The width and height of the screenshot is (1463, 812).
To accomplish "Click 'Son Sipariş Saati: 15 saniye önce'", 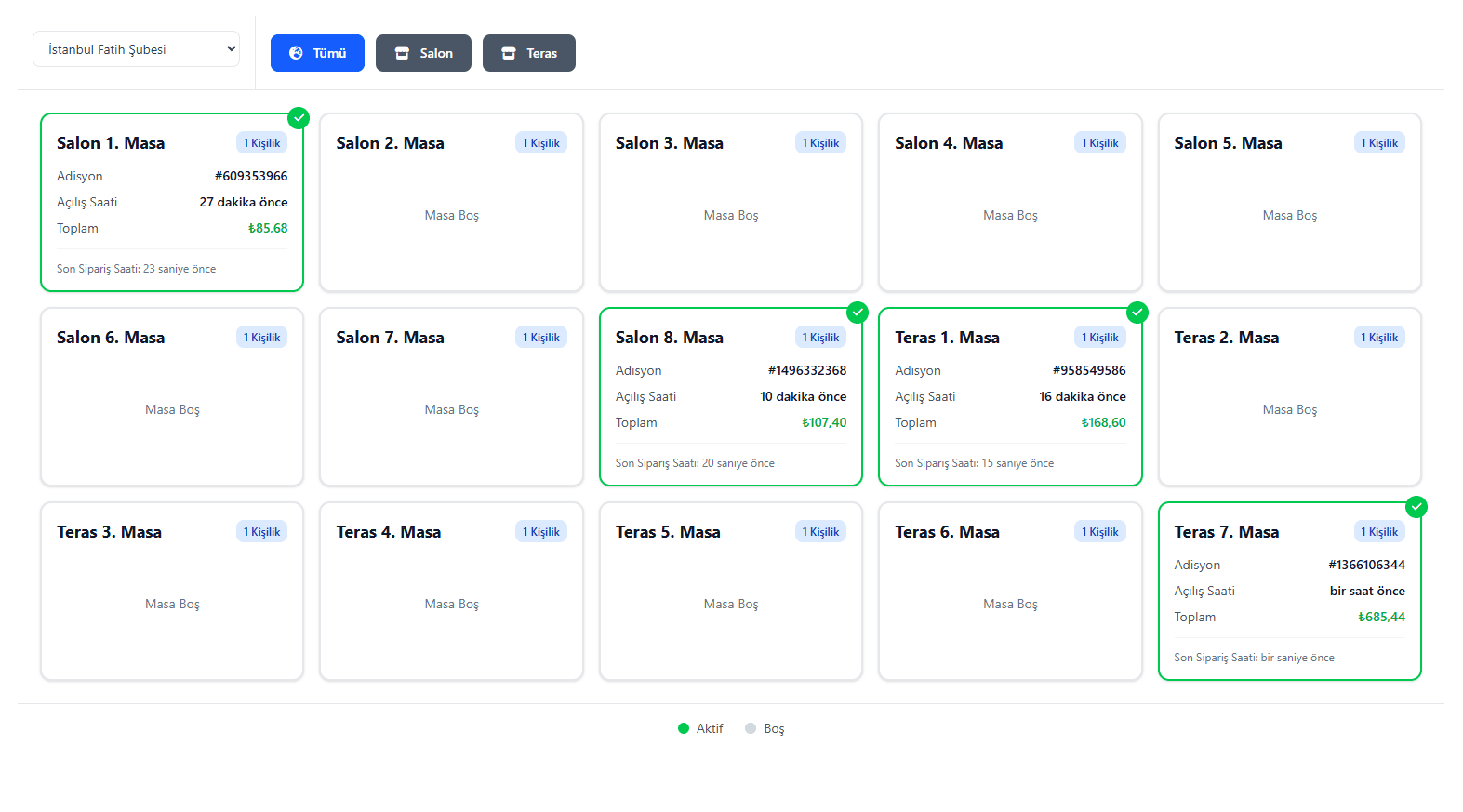I will 974,463.
